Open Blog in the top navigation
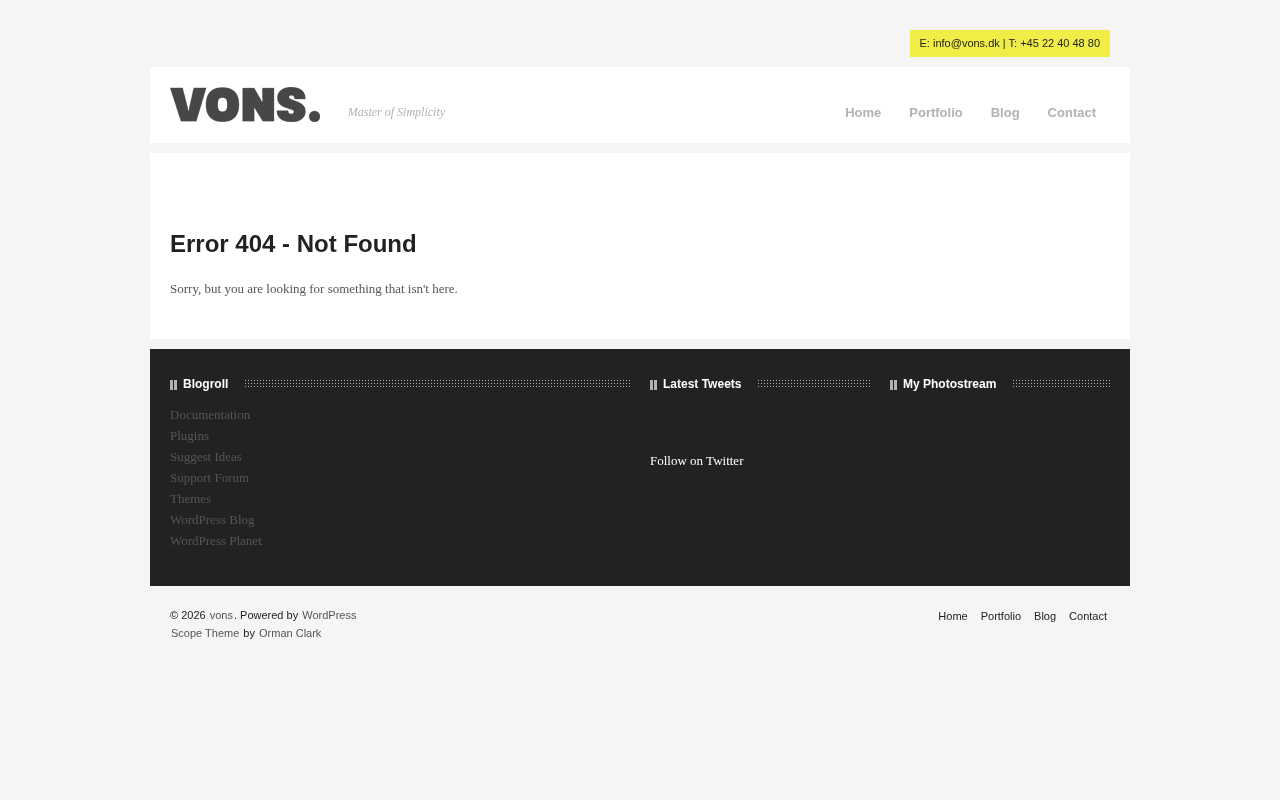This screenshot has height=800, width=1280. (x=1005, y=113)
